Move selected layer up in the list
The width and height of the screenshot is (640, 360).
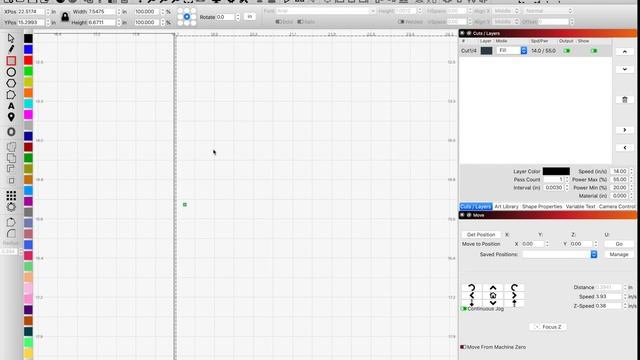[624, 51]
